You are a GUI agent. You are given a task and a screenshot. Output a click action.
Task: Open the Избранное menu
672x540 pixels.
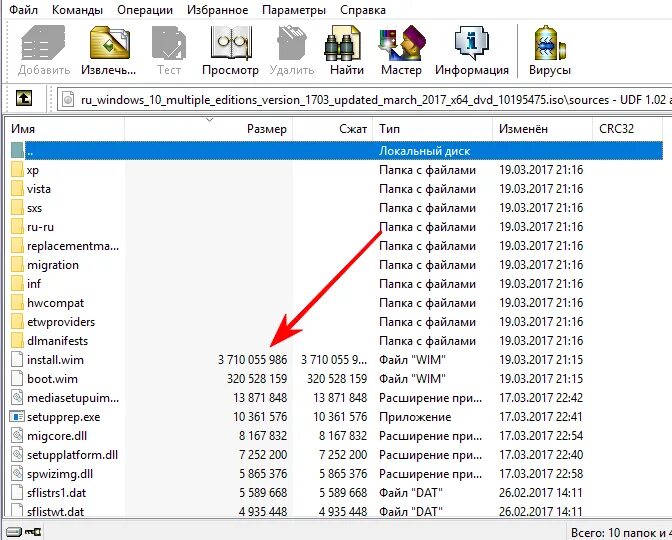217,10
